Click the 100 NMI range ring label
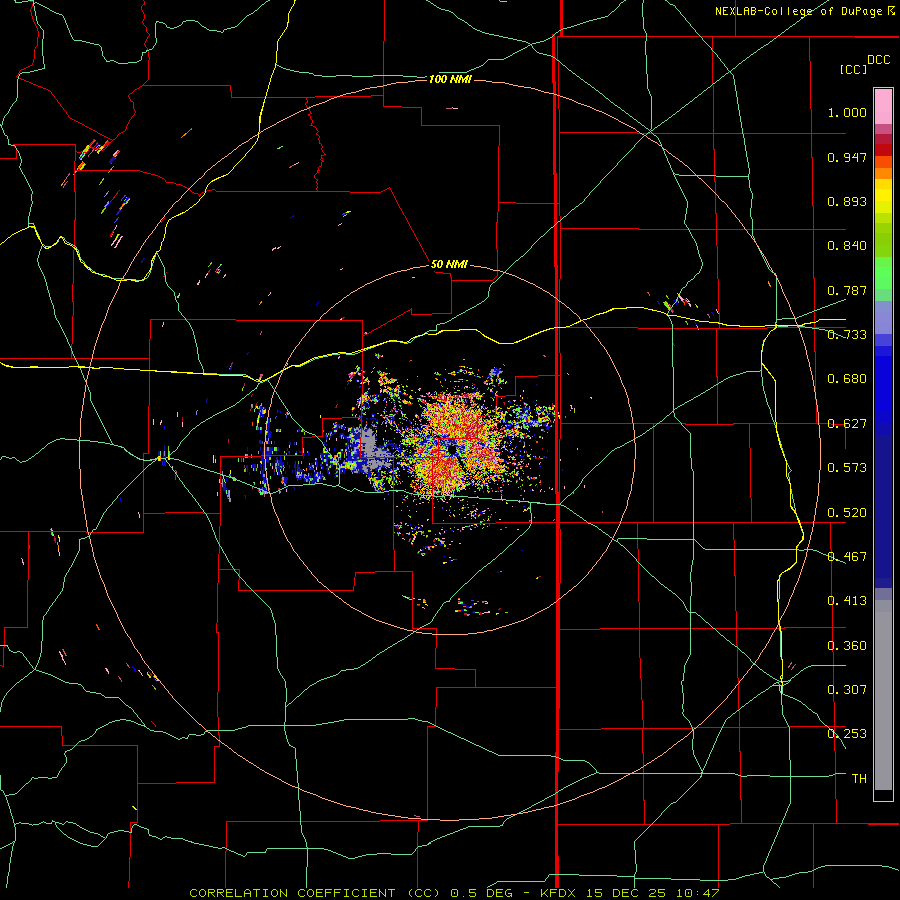Image resolution: width=900 pixels, height=900 pixels. click(450, 79)
